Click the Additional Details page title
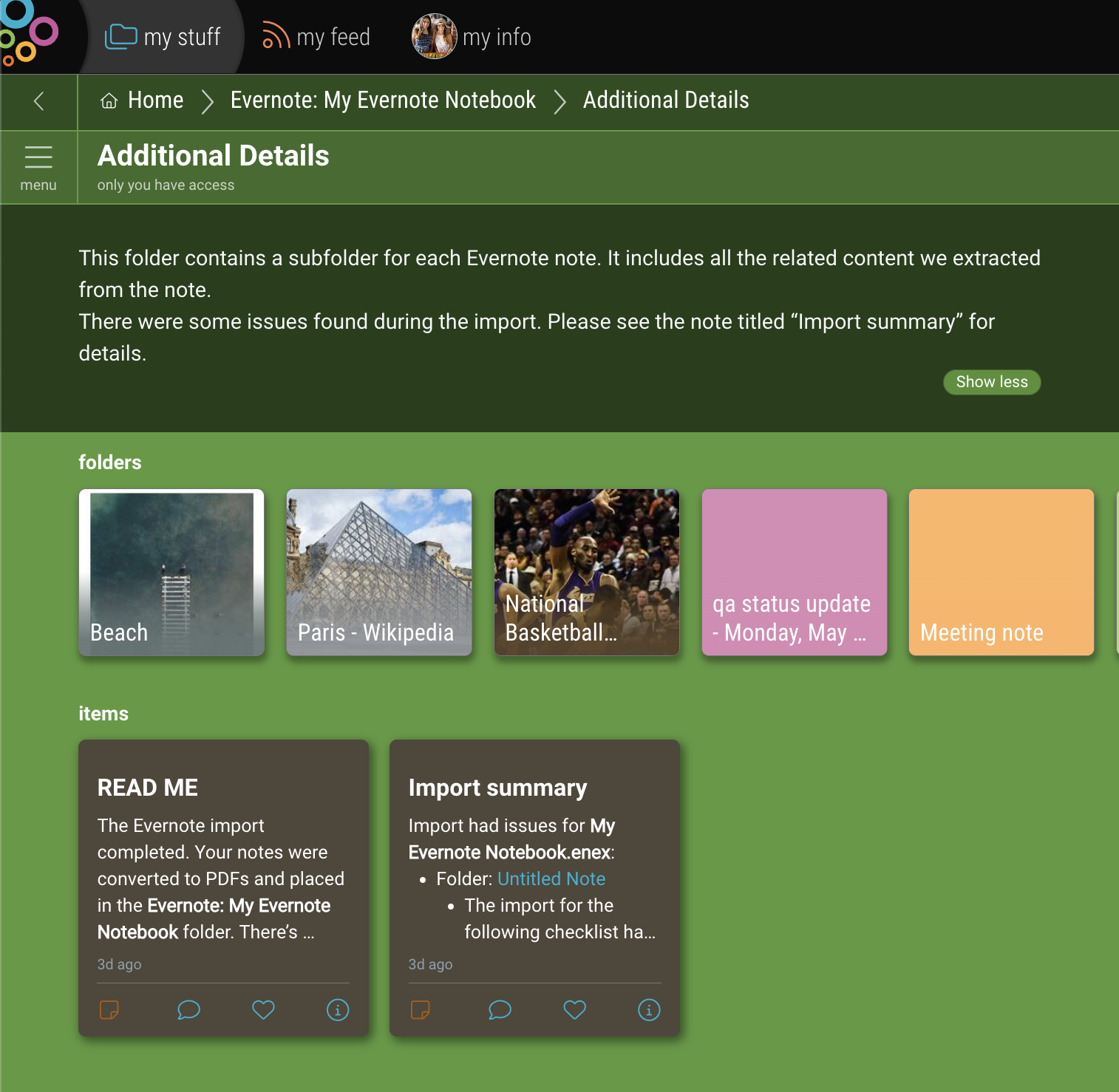 (214, 156)
